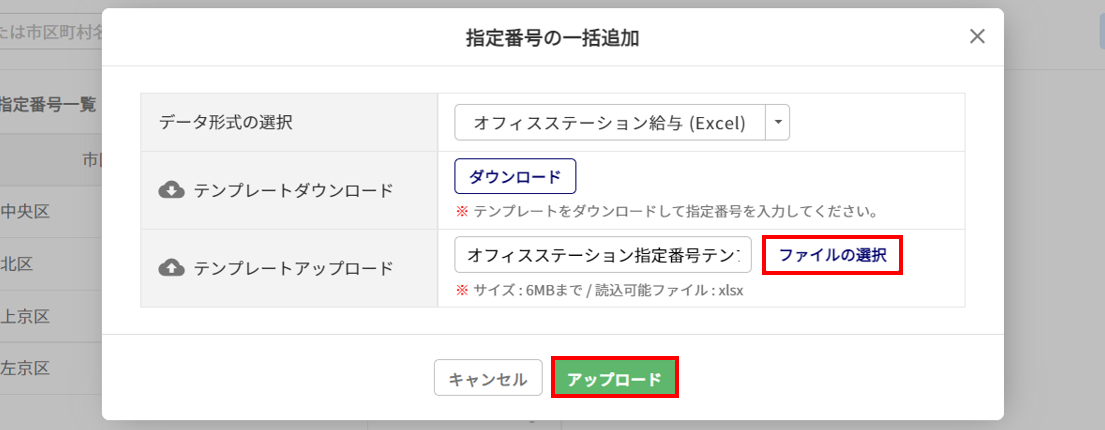Expand the data format dropdown arrow
The width and height of the screenshot is (1105, 430).
click(778, 123)
